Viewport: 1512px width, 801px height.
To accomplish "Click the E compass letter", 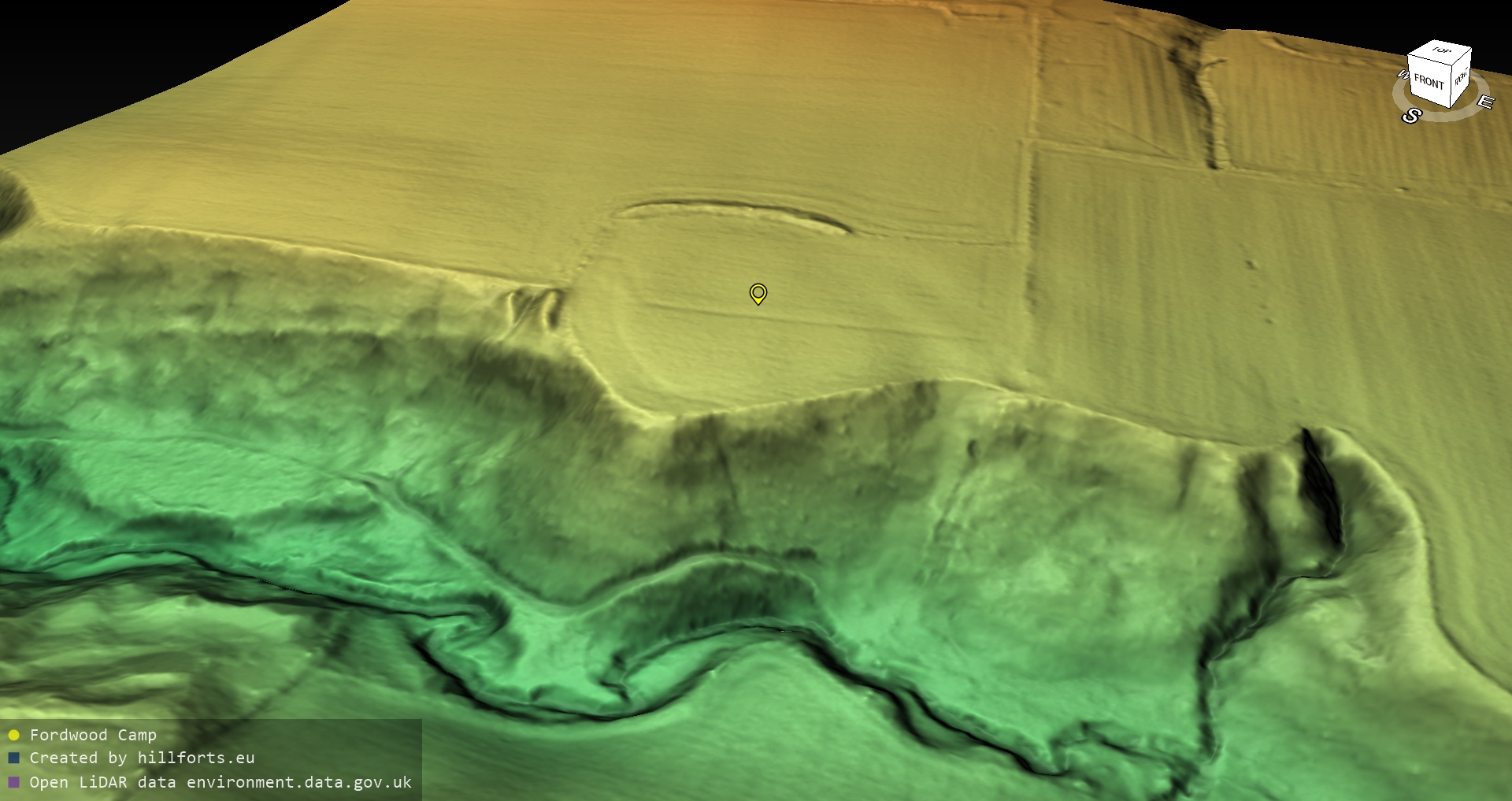I will [1484, 102].
